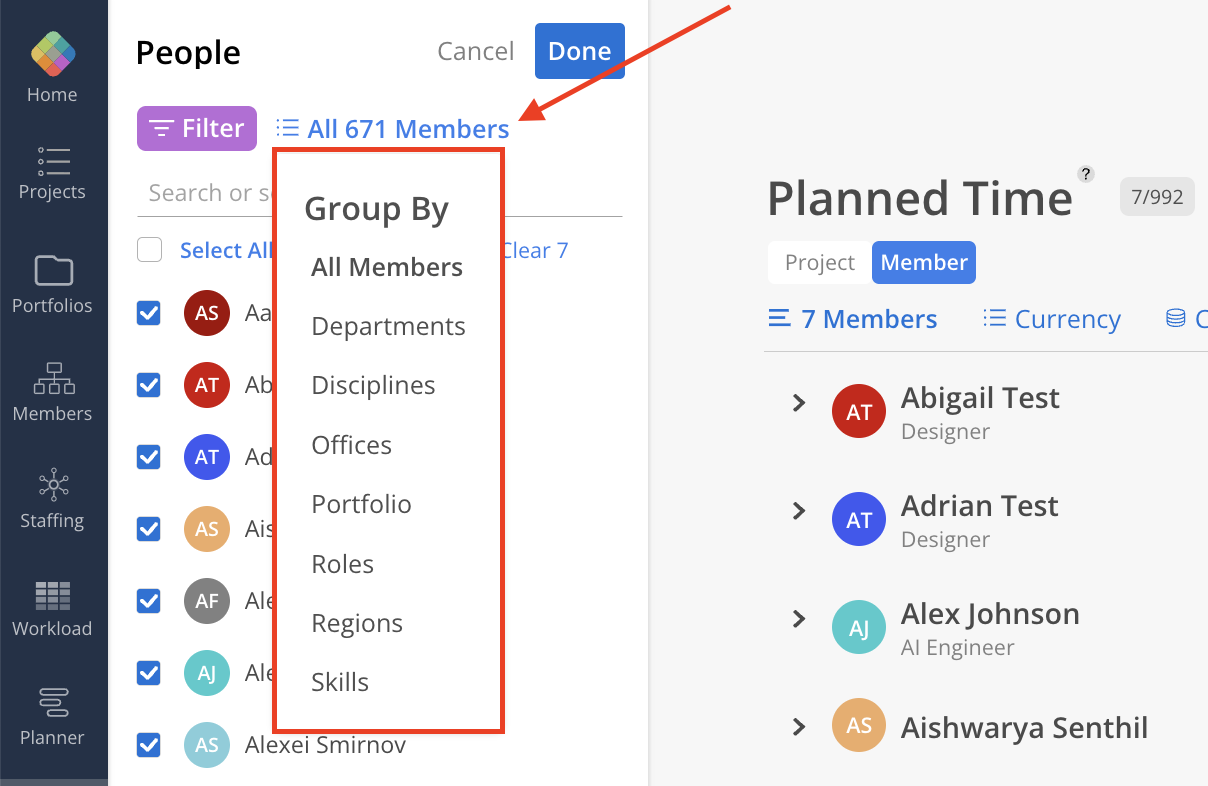Click the Planned Time help question mark
1208x786 pixels.
[1085, 173]
